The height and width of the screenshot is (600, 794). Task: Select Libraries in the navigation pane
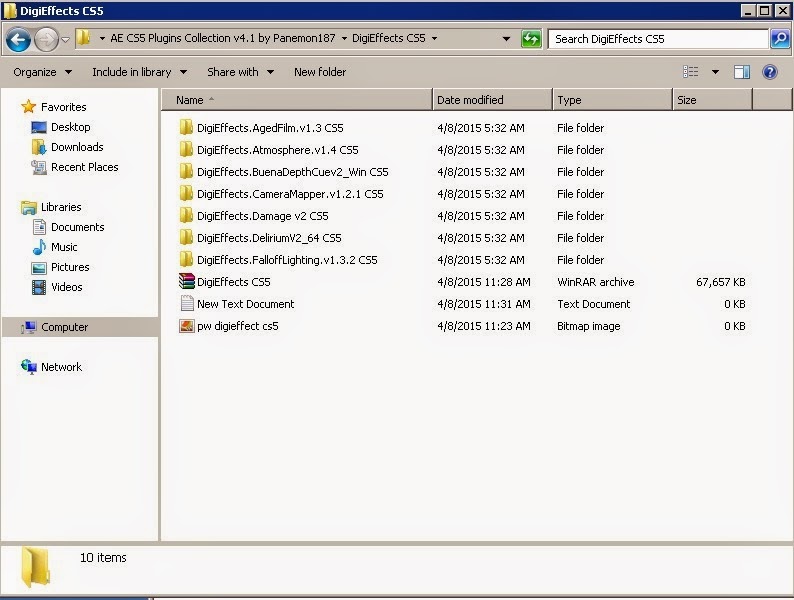[x=61, y=207]
